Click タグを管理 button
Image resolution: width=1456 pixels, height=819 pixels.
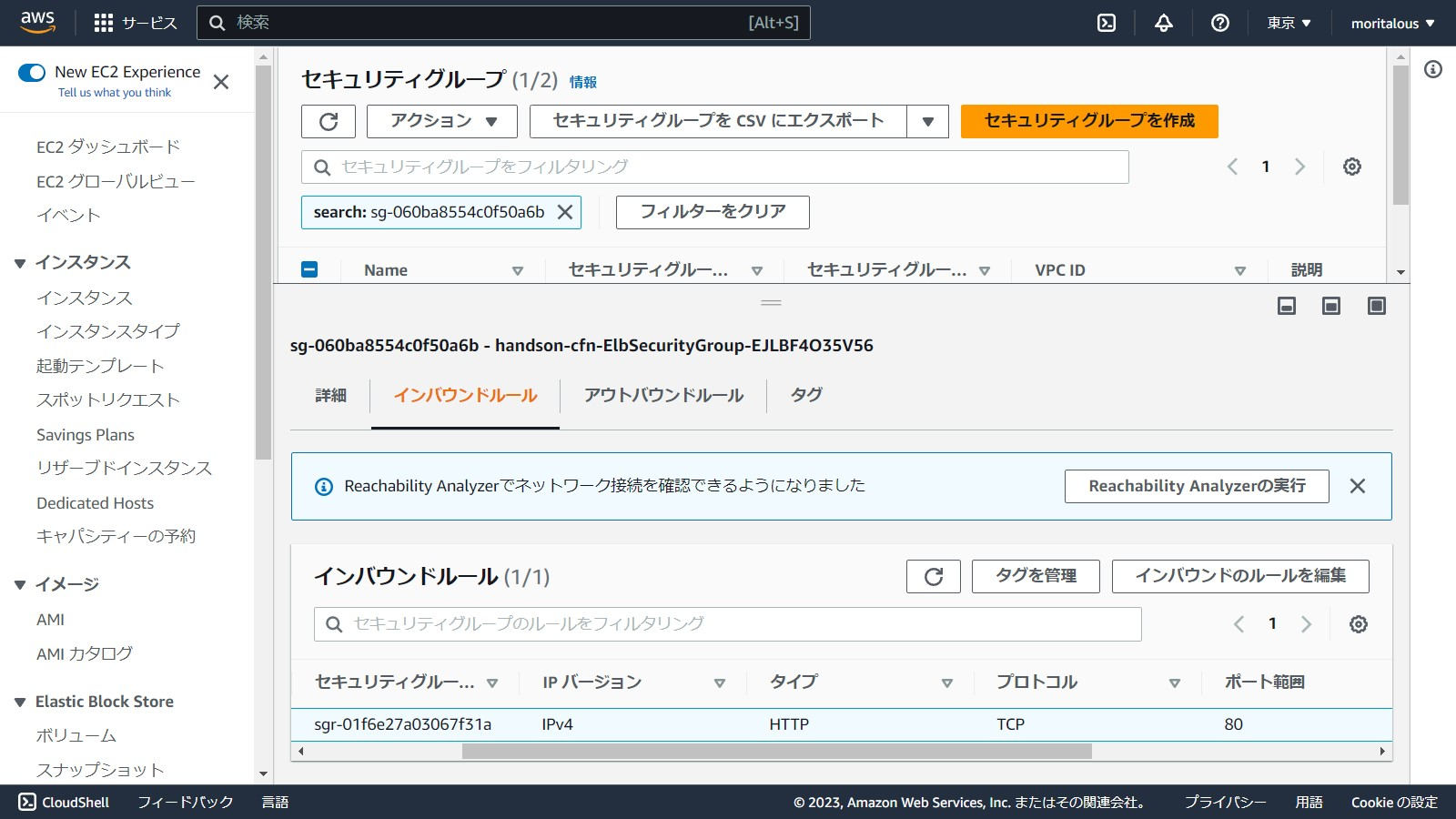tap(1036, 576)
